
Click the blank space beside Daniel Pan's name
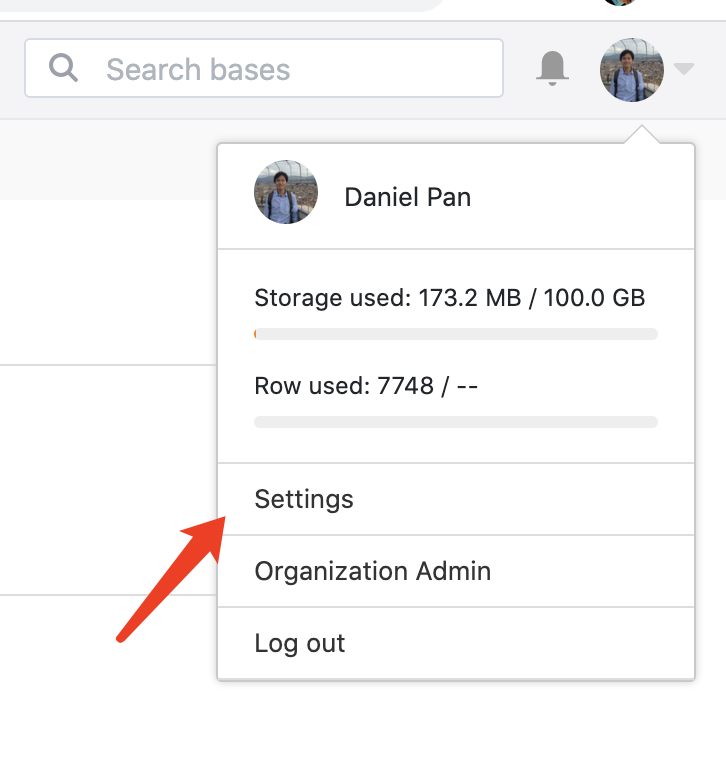580,197
